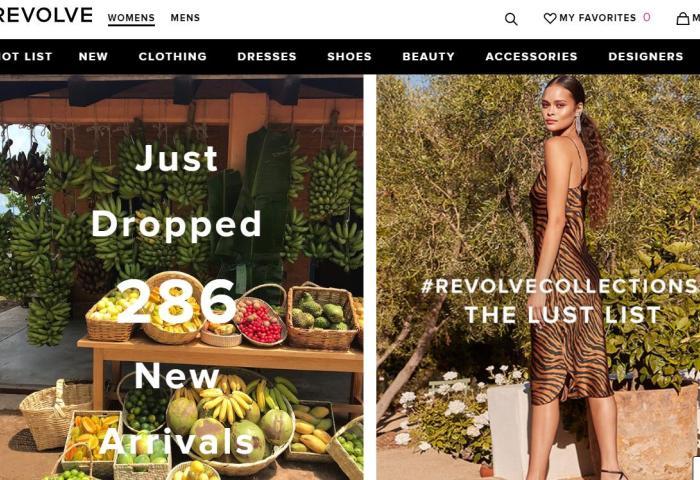The image size is (700, 480).
Task: Open the shopping bag icon
Action: [683, 18]
